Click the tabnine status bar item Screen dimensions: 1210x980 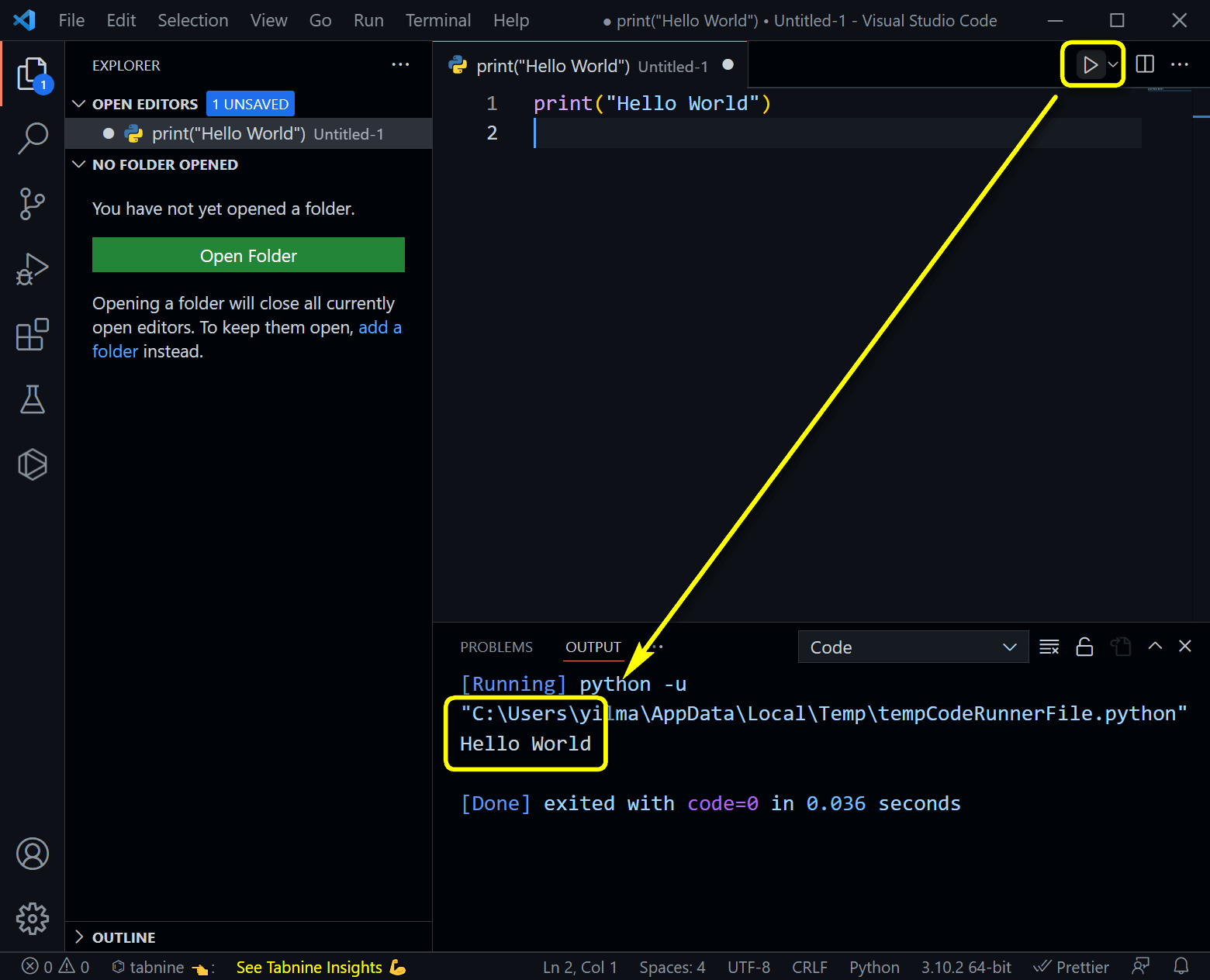163,967
